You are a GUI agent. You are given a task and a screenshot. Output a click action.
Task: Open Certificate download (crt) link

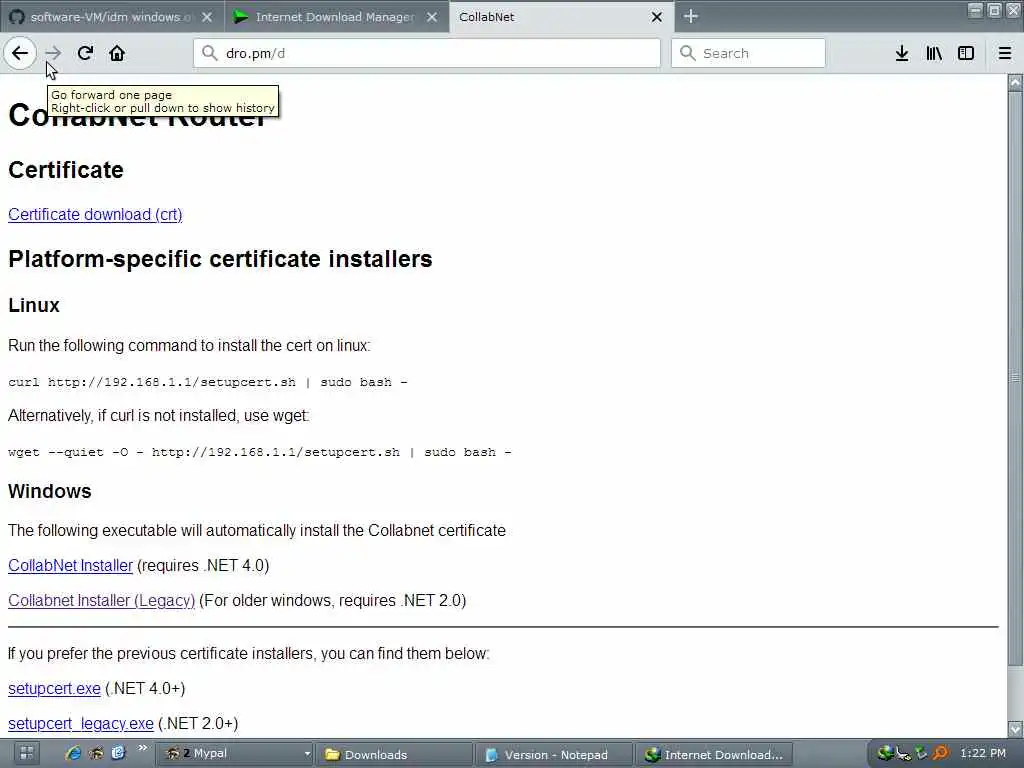(x=95, y=214)
